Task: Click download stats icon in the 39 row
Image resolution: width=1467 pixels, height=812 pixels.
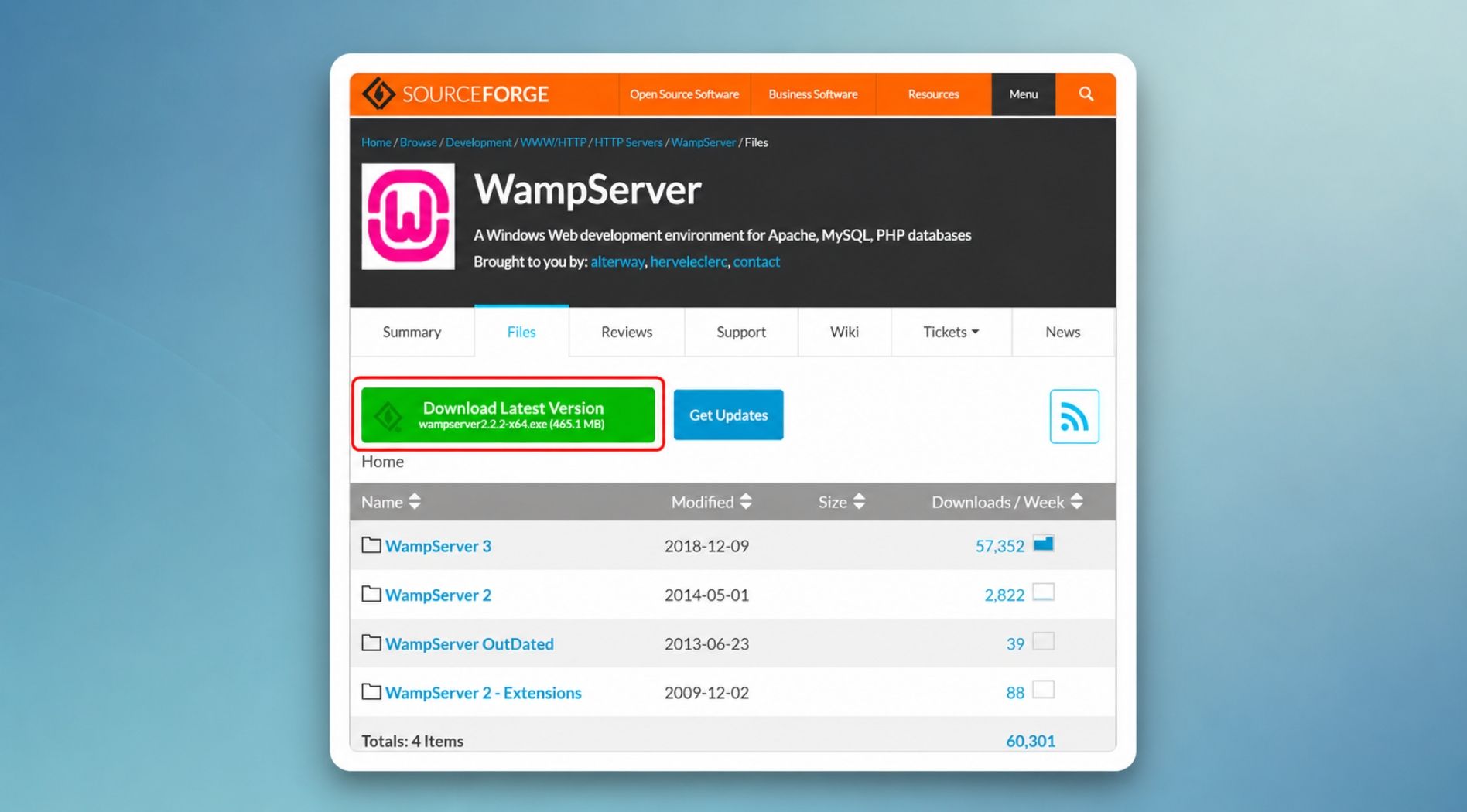Action: [x=1043, y=641]
